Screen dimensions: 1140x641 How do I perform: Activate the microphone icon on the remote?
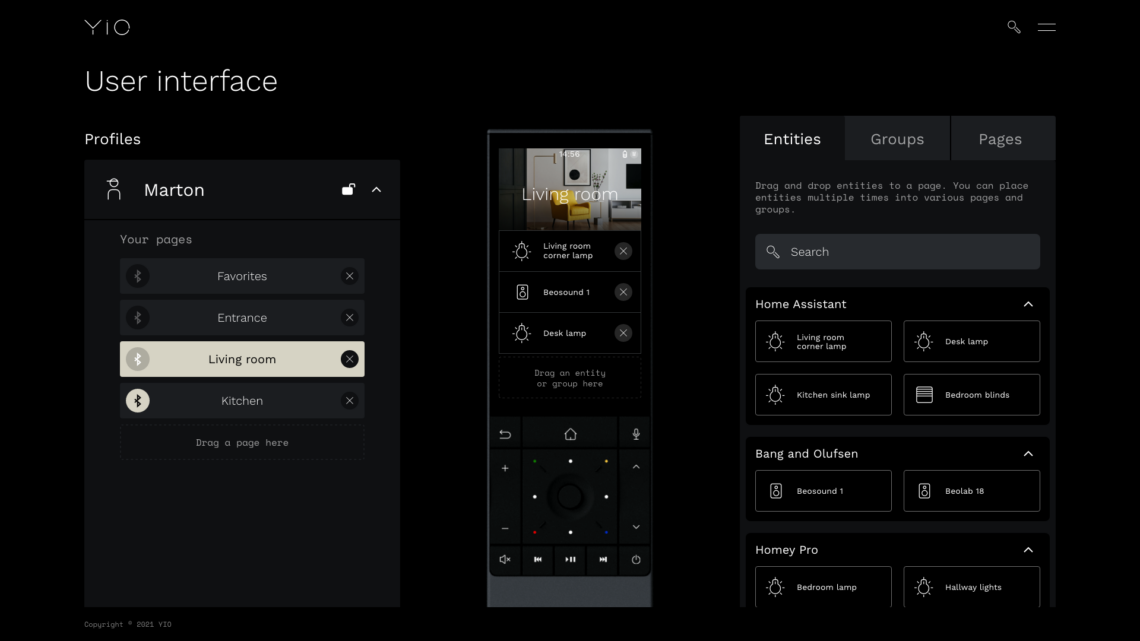tap(635, 433)
